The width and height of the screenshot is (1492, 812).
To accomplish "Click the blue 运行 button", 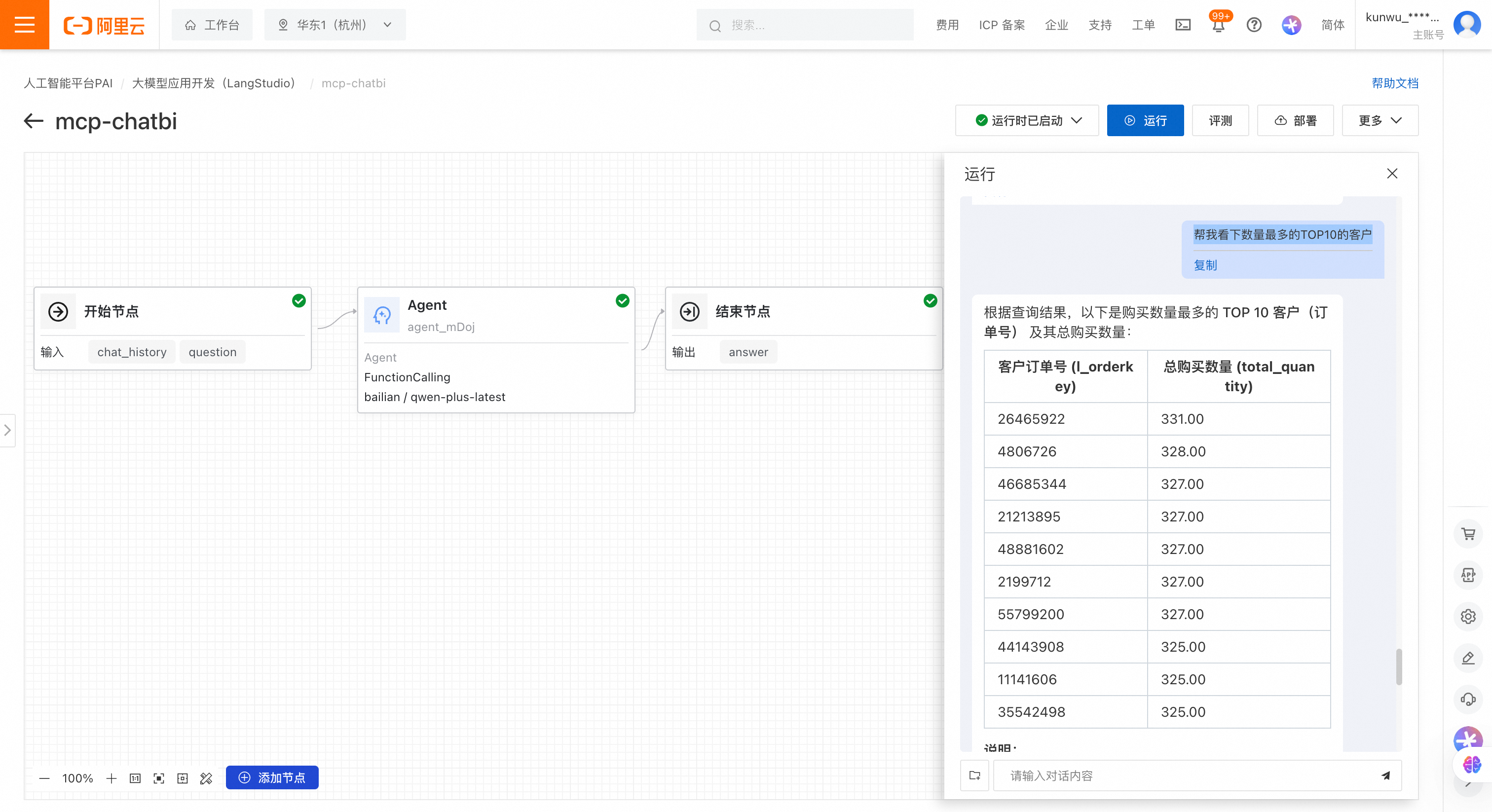I will [x=1145, y=120].
